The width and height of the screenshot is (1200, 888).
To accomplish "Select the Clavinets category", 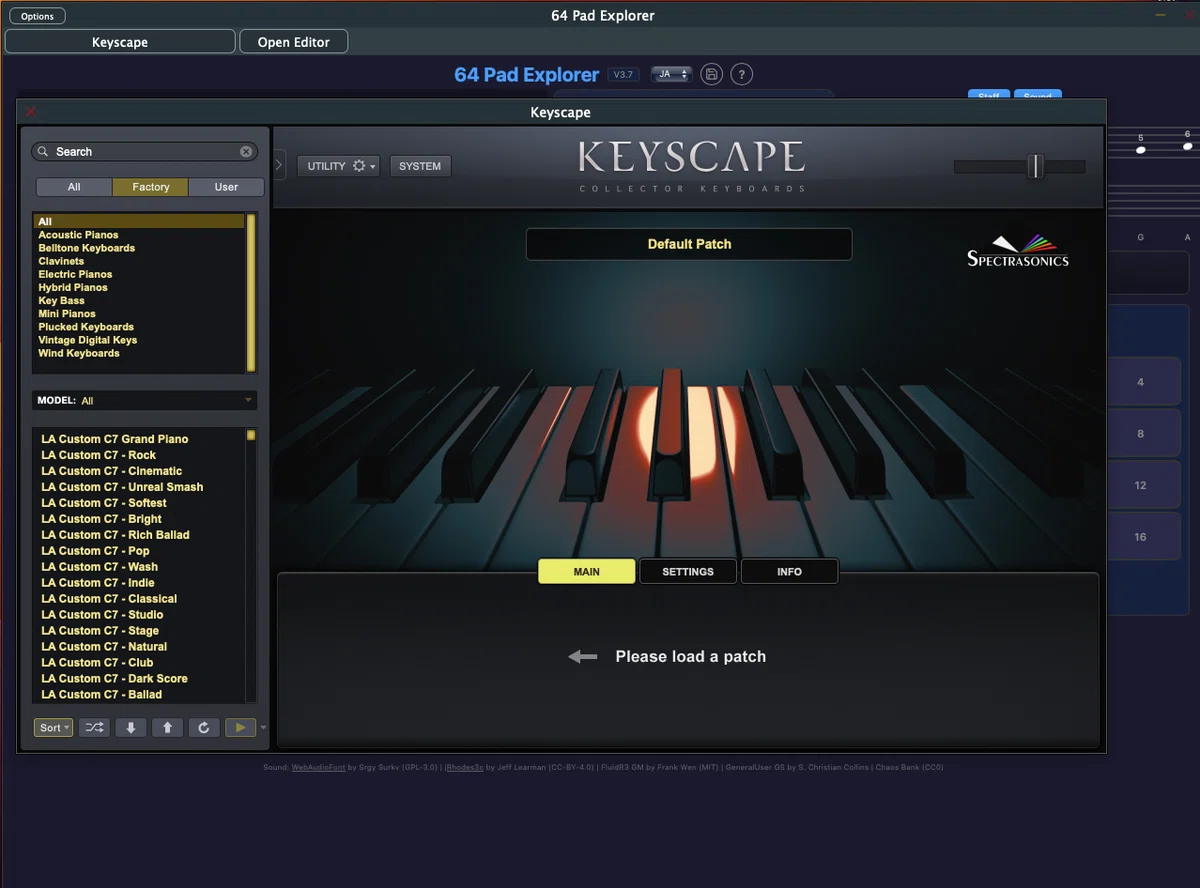I will tap(61, 261).
